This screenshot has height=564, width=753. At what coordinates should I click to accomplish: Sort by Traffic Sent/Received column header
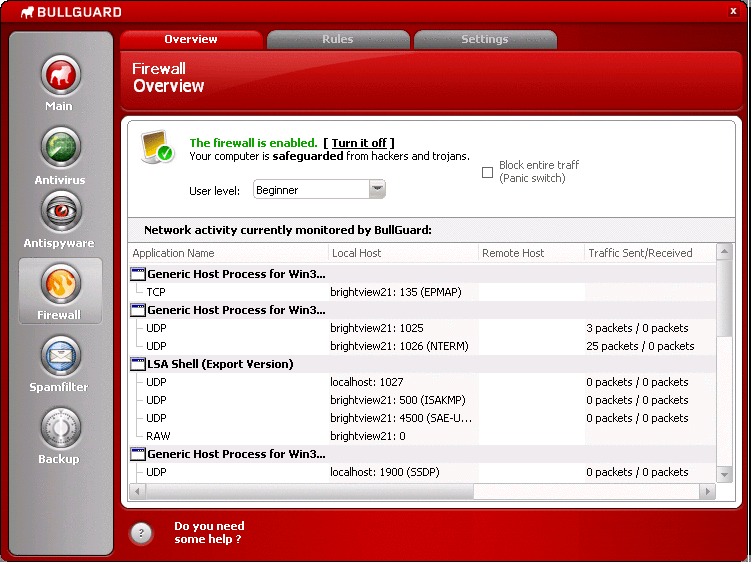click(650, 253)
